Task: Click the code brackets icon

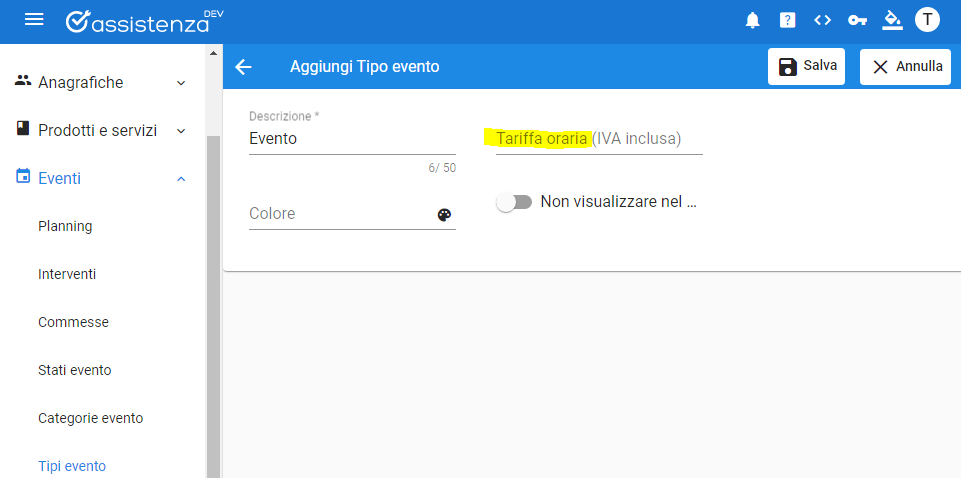Action: pos(822,20)
